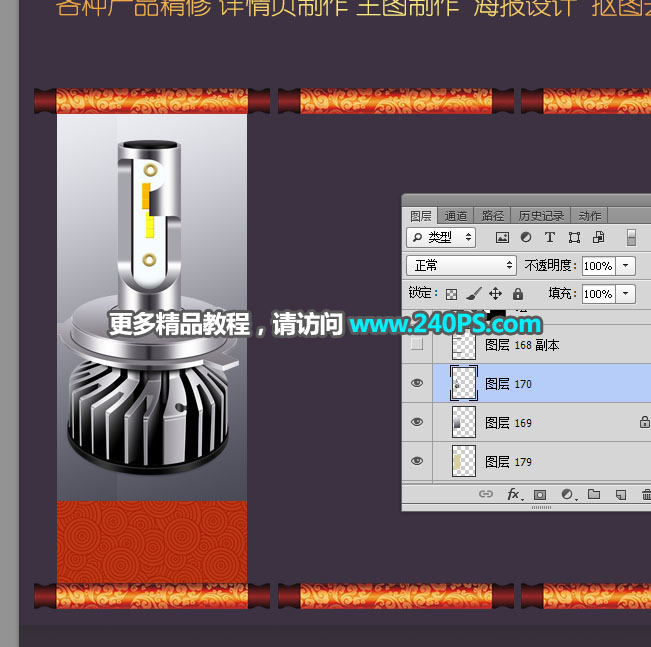This screenshot has width=651, height=647.
Task: Click the 填充 100% value field
Action: (x=598, y=294)
